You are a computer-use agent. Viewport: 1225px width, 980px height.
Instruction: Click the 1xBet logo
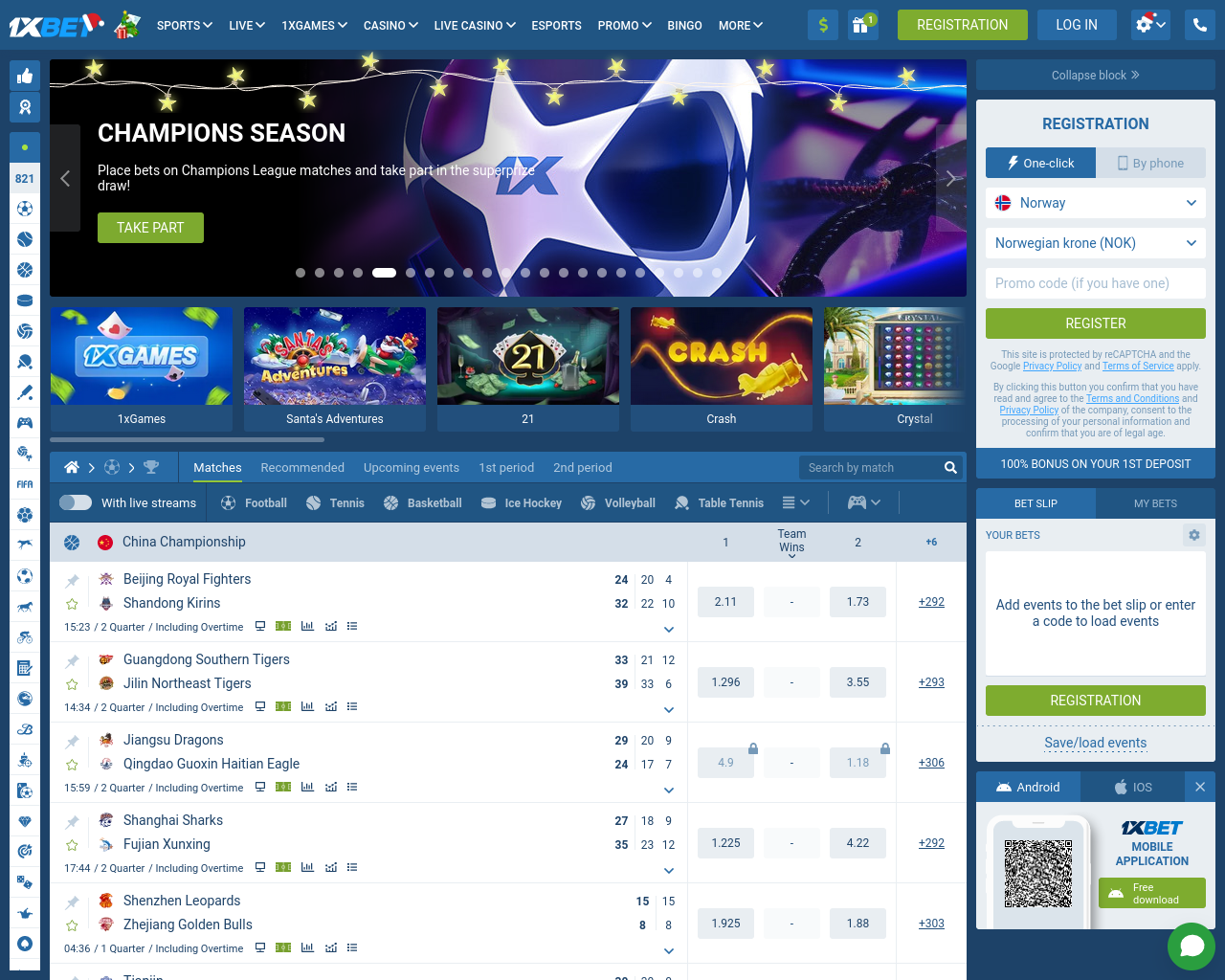(x=56, y=25)
